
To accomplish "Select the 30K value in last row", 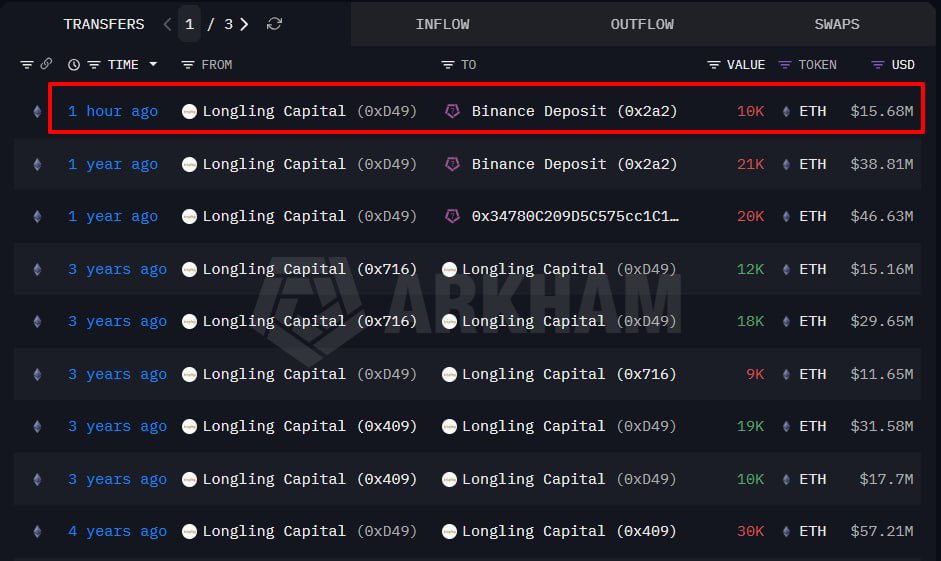I will (x=750, y=532).
